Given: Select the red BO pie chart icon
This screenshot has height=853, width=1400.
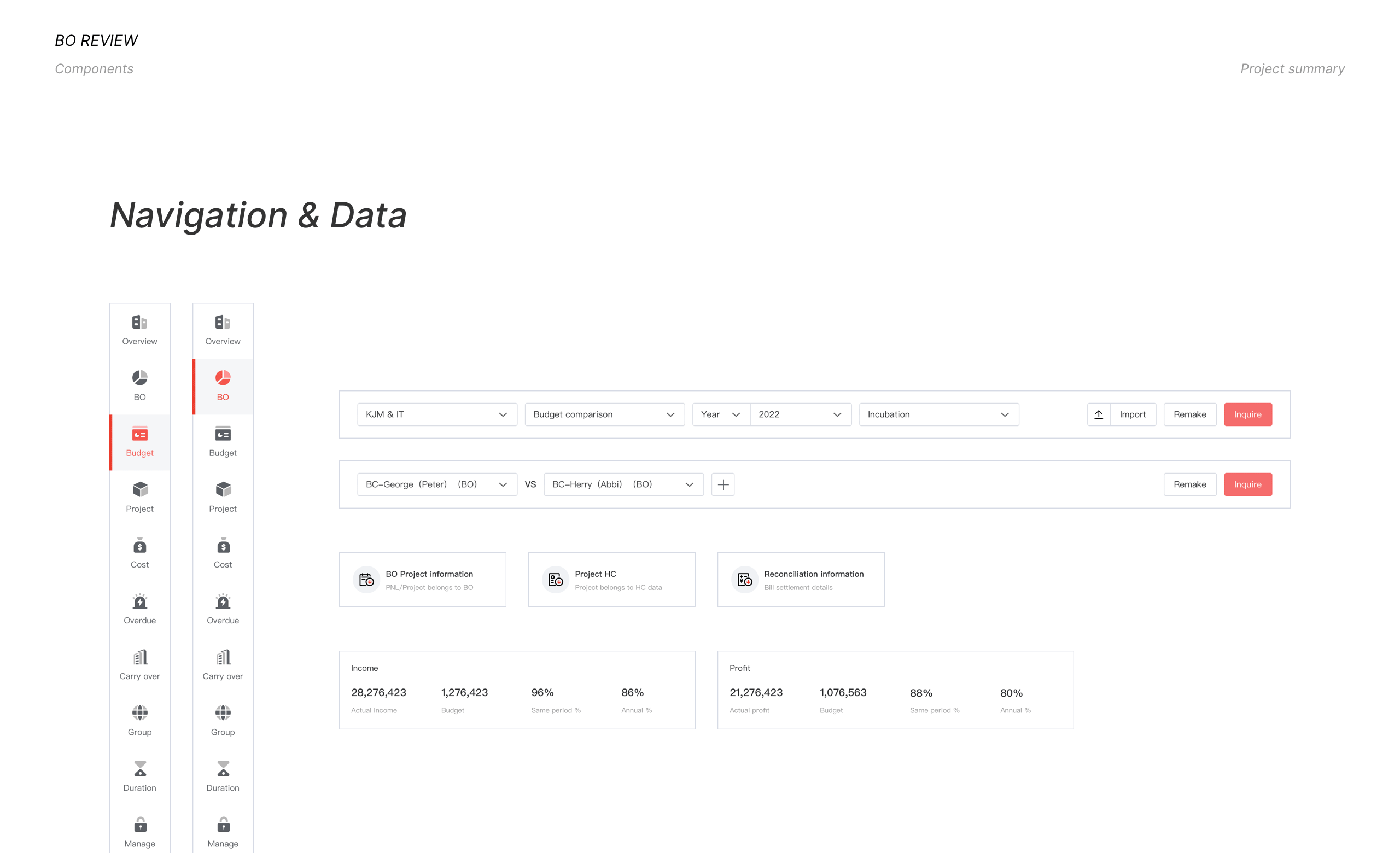Looking at the screenshot, I should [x=223, y=378].
